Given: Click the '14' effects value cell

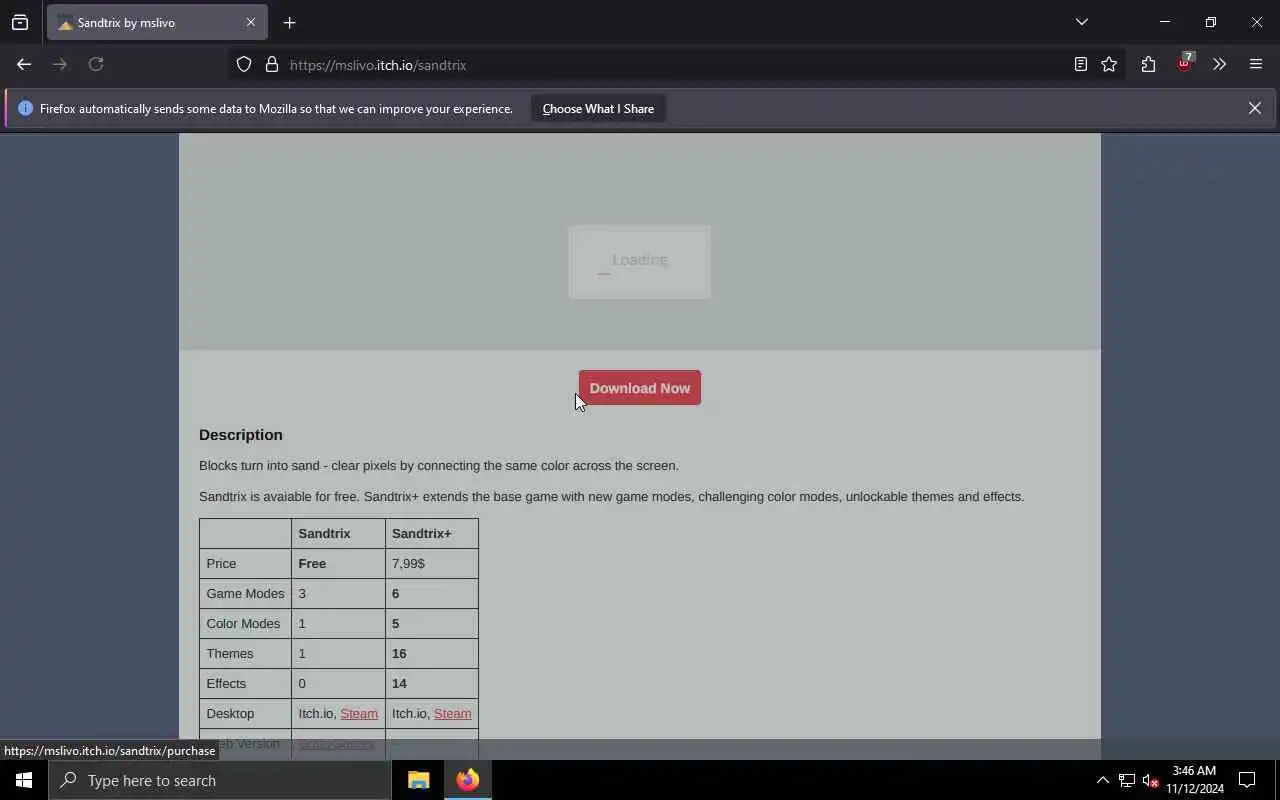Looking at the screenshot, I should point(432,683).
